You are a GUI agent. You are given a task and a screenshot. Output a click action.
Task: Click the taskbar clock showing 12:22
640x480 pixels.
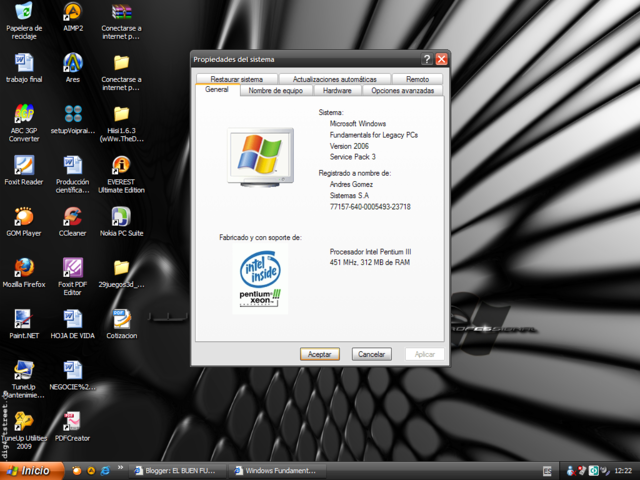click(623, 471)
